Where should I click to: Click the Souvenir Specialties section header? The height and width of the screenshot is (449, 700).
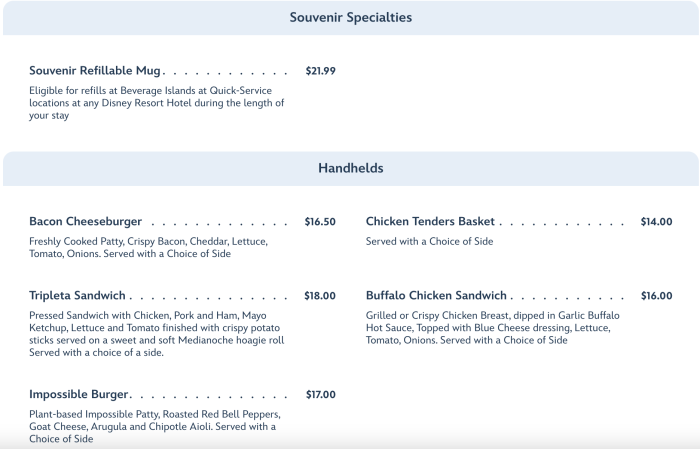click(350, 17)
